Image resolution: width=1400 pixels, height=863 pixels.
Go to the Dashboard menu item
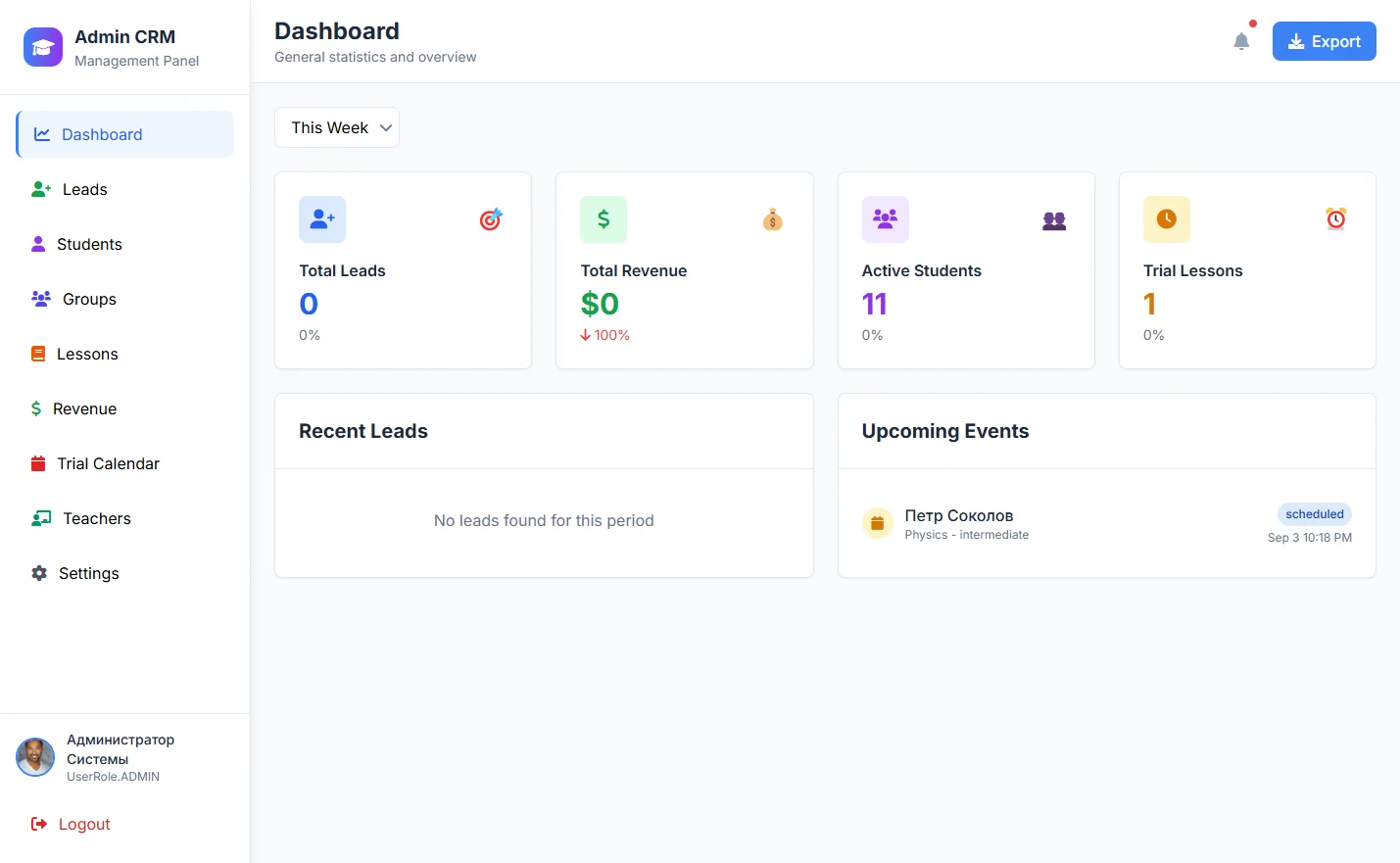(x=125, y=134)
